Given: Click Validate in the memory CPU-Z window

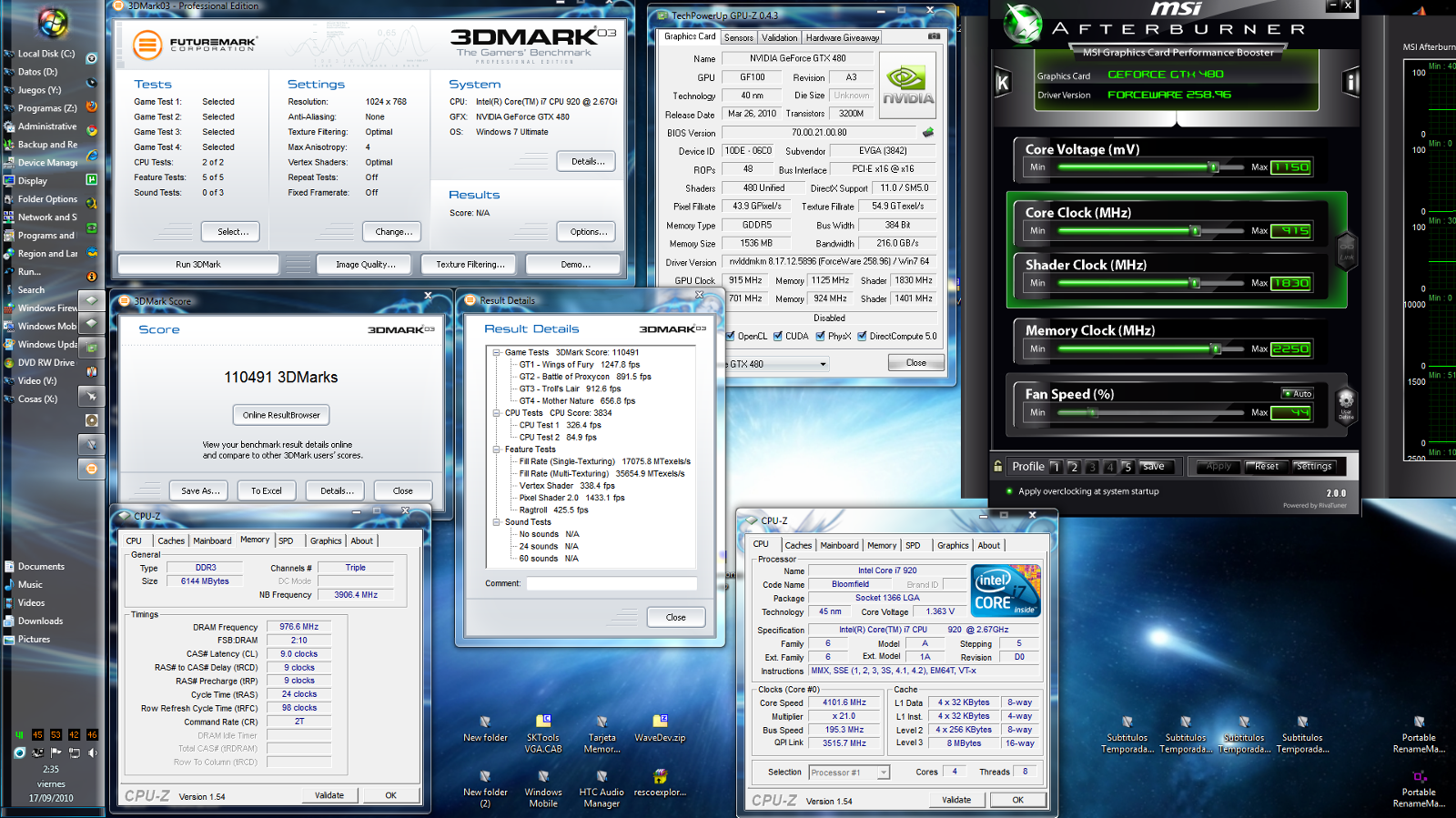Looking at the screenshot, I should pos(329,795).
